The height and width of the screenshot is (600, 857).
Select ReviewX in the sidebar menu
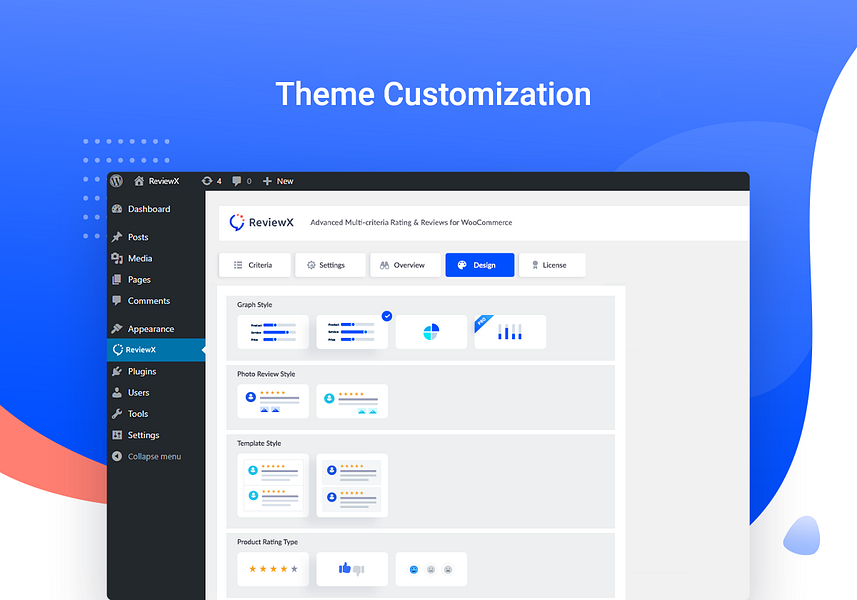(x=156, y=350)
